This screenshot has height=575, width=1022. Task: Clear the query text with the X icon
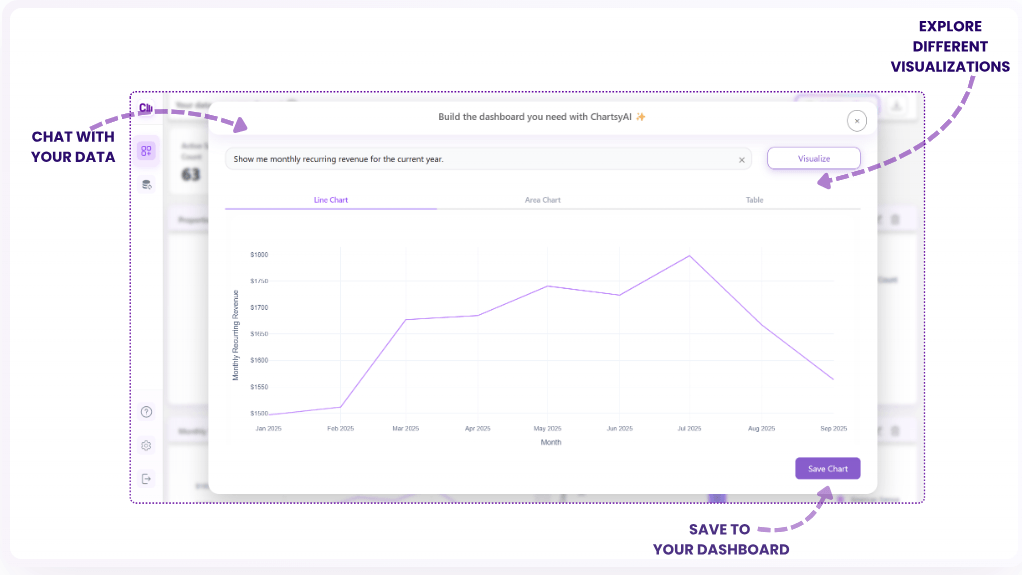[x=742, y=160]
